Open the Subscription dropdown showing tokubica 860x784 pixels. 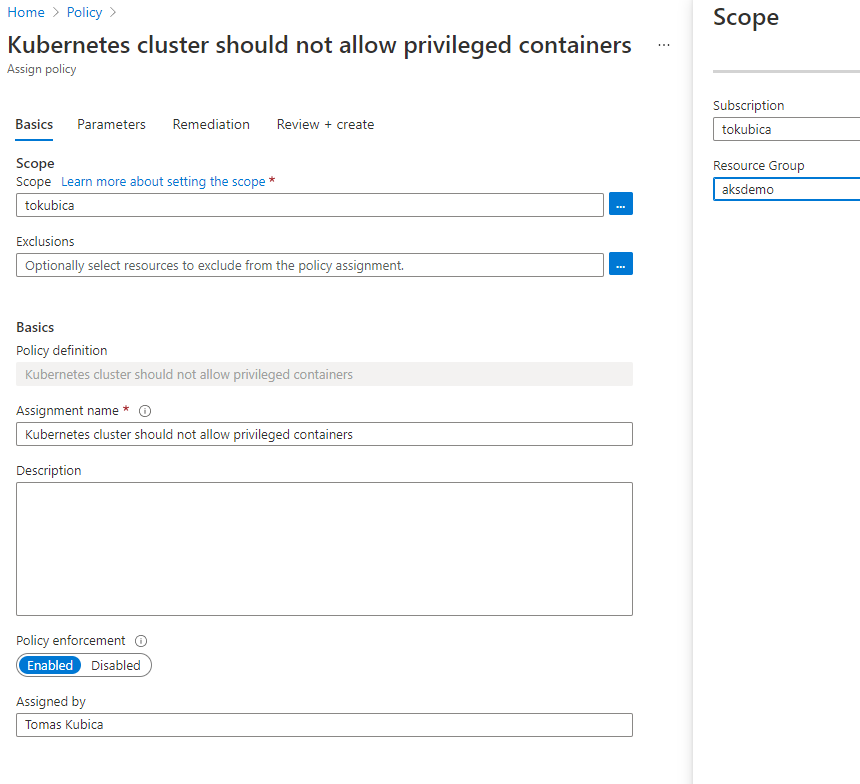point(786,129)
